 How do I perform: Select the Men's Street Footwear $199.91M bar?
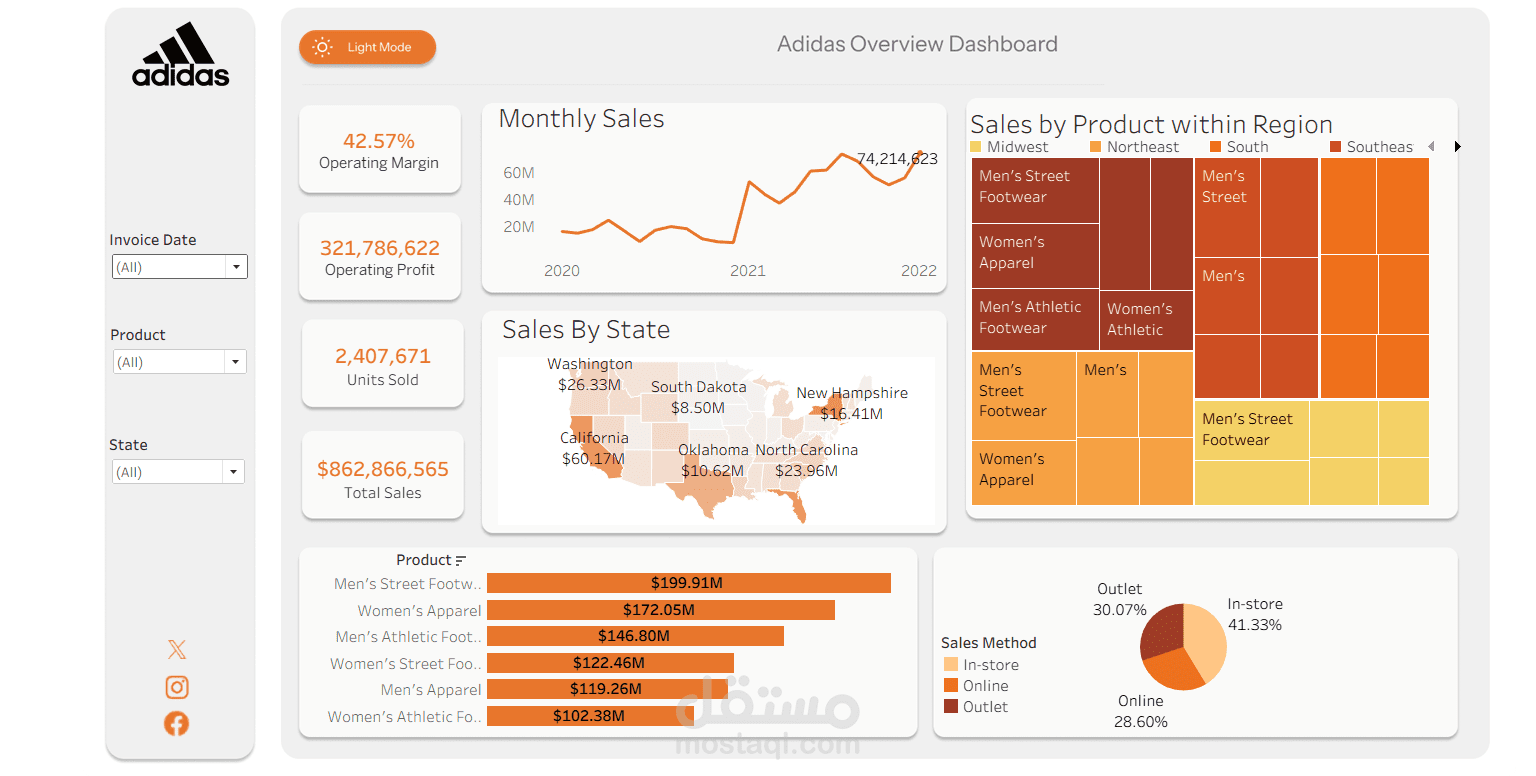[689, 583]
